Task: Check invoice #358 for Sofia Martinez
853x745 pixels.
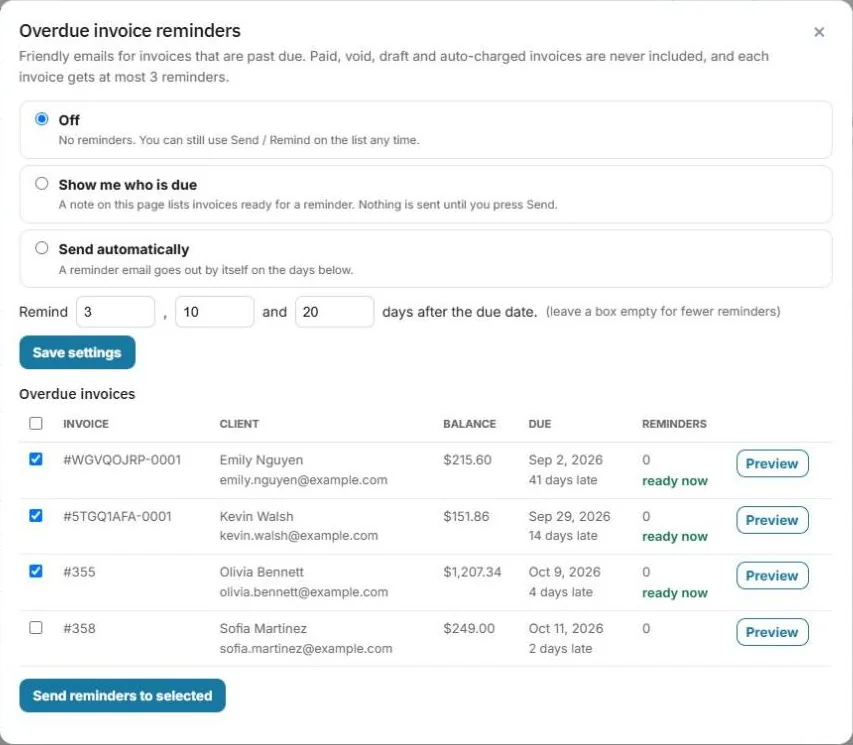Action: 36,628
